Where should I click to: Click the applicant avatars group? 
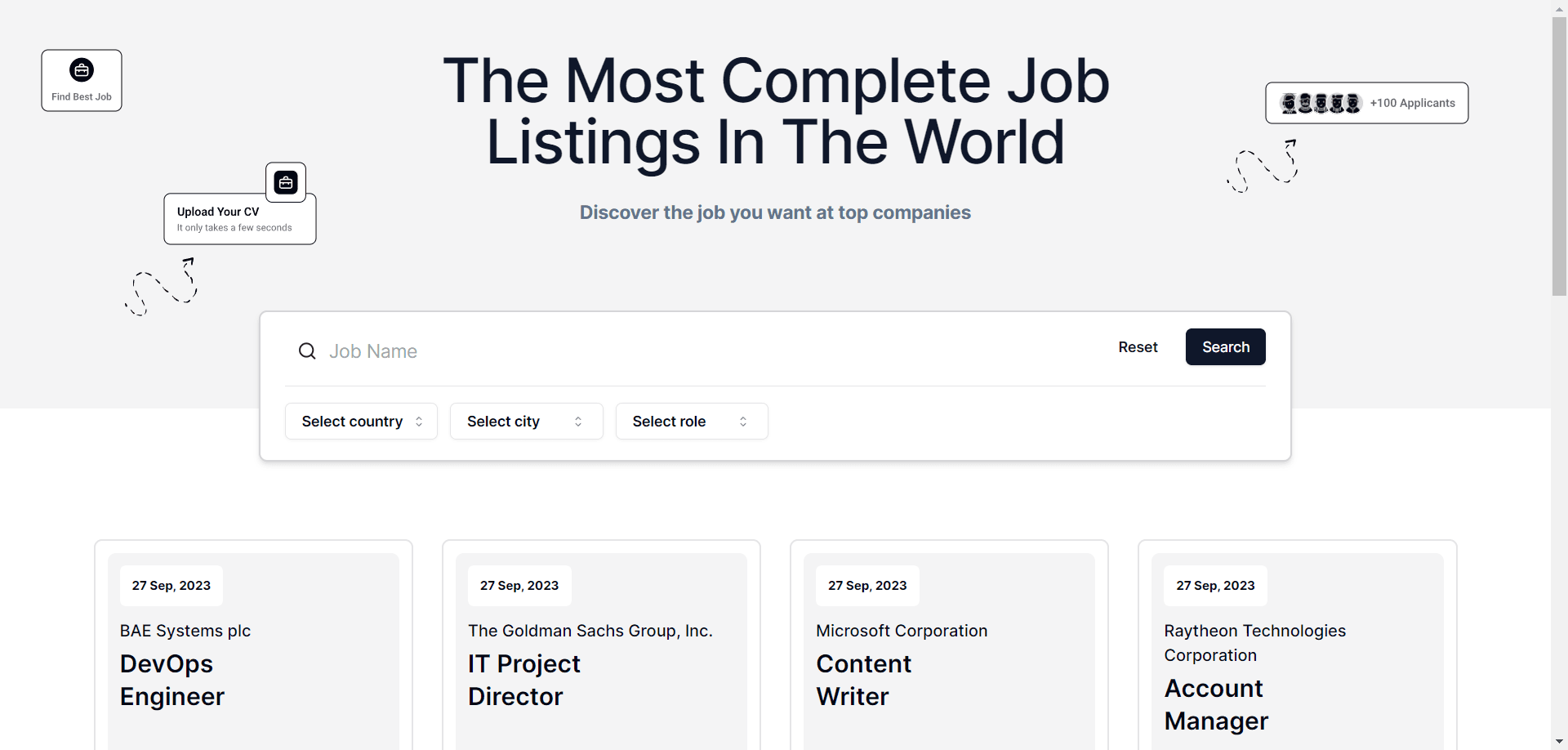pos(1320,103)
